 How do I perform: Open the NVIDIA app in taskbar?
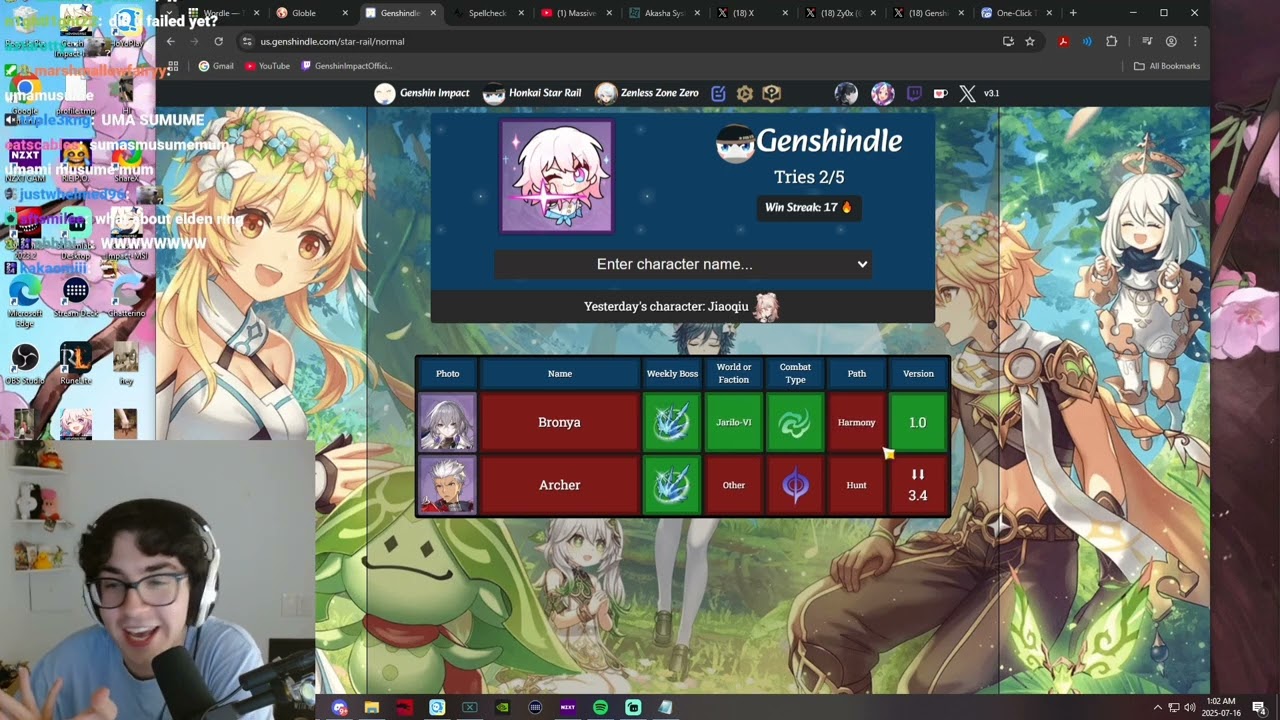(x=502, y=707)
